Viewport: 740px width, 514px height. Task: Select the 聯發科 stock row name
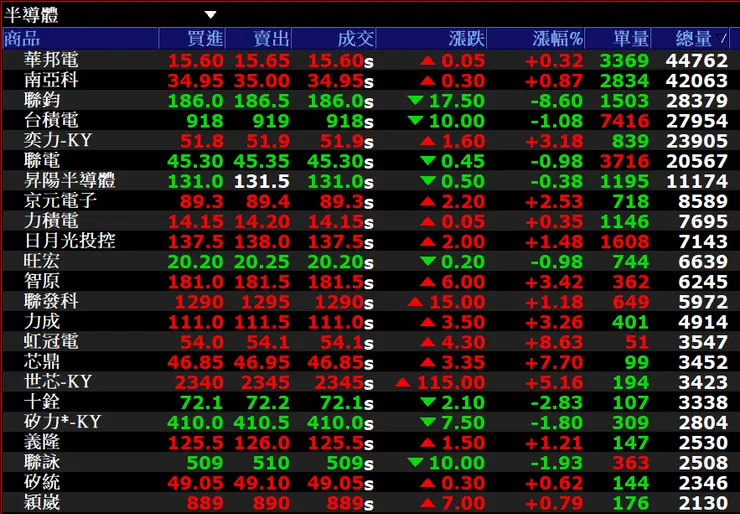click(x=51, y=301)
